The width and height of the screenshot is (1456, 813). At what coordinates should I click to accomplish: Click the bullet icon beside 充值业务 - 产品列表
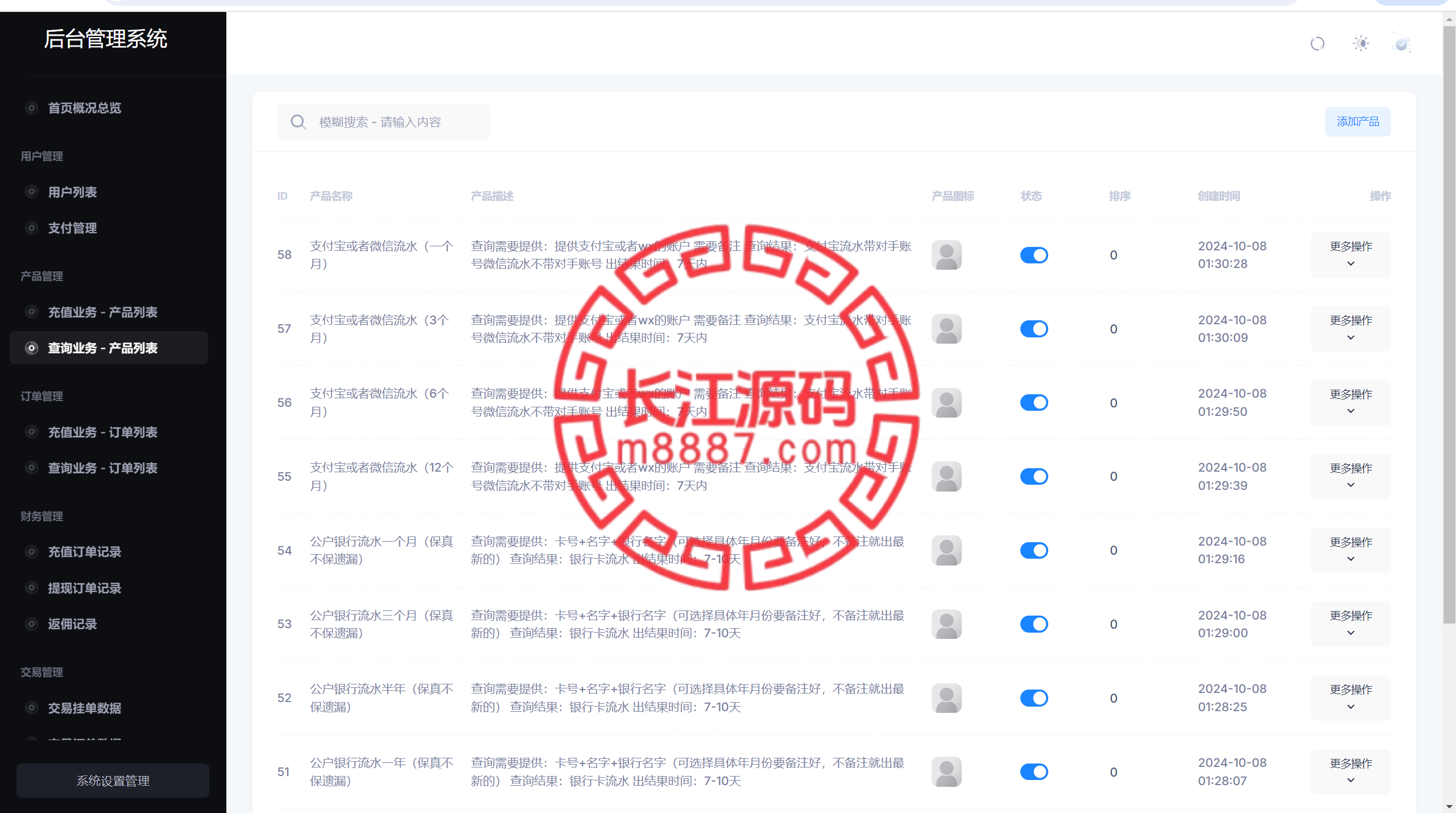coord(32,312)
